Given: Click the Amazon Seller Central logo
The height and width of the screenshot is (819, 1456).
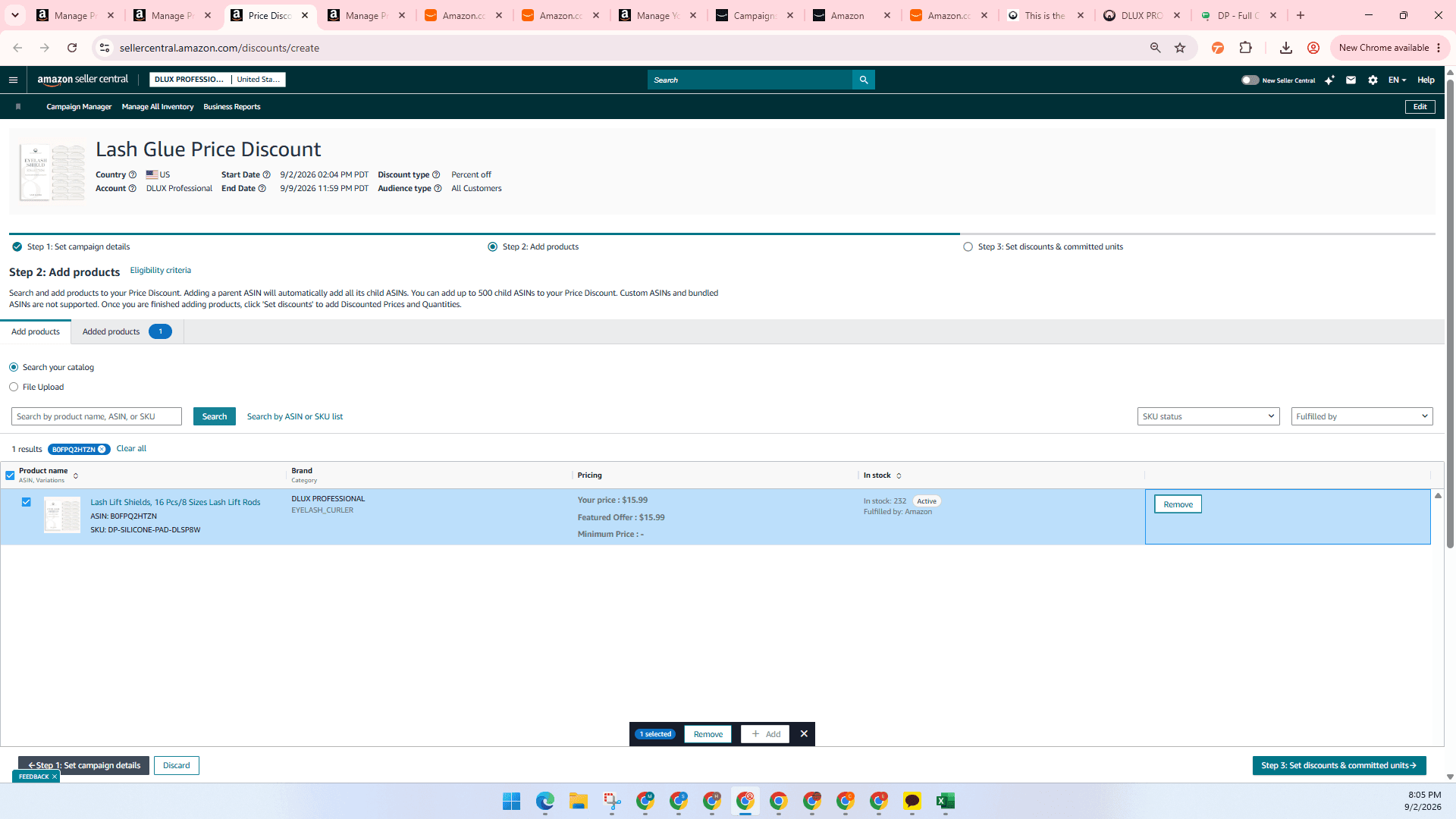Looking at the screenshot, I should point(83,80).
